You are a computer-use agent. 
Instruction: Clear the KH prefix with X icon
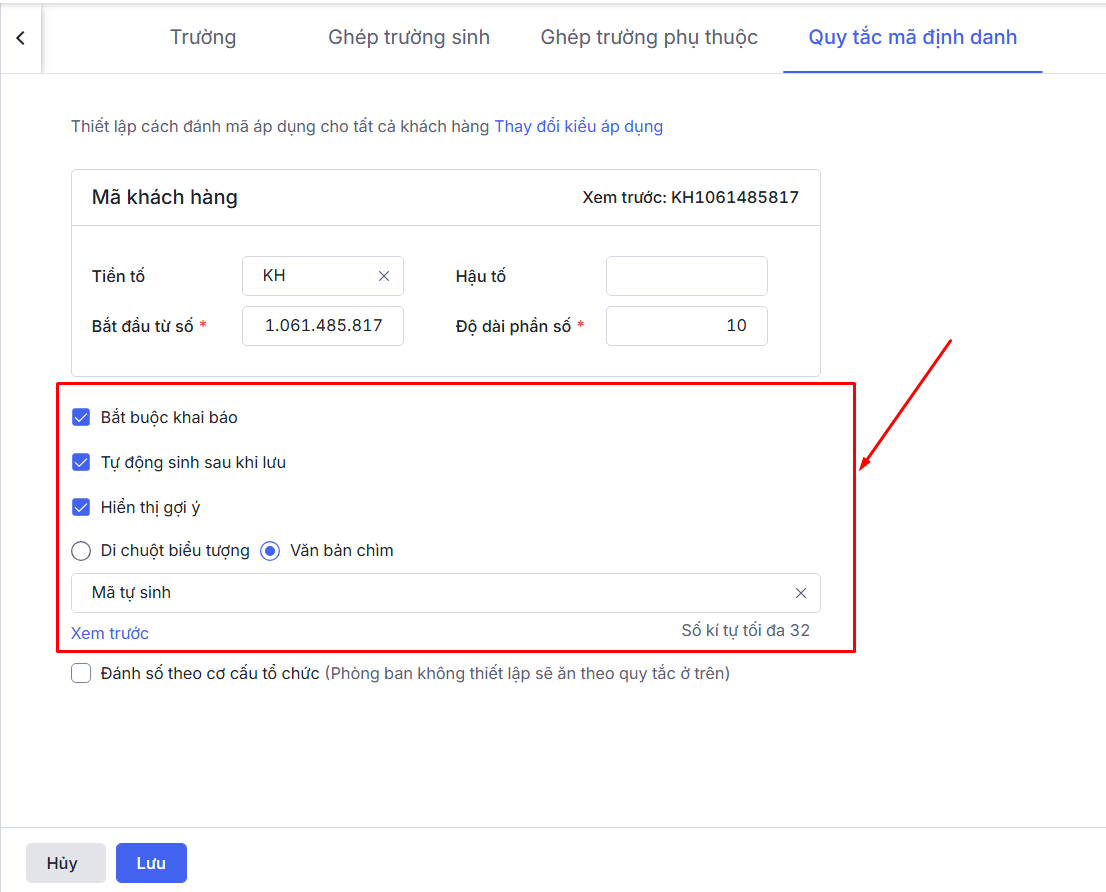(x=384, y=276)
